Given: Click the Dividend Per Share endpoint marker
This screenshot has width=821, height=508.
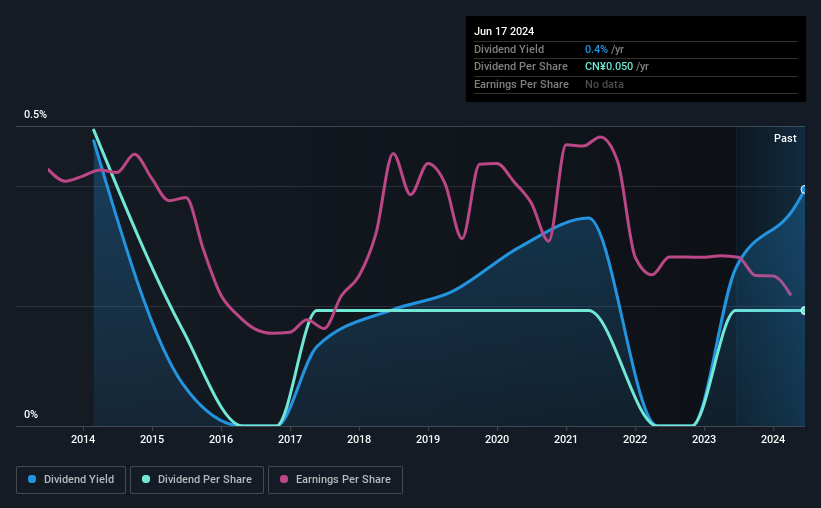Looking at the screenshot, I should [804, 311].
